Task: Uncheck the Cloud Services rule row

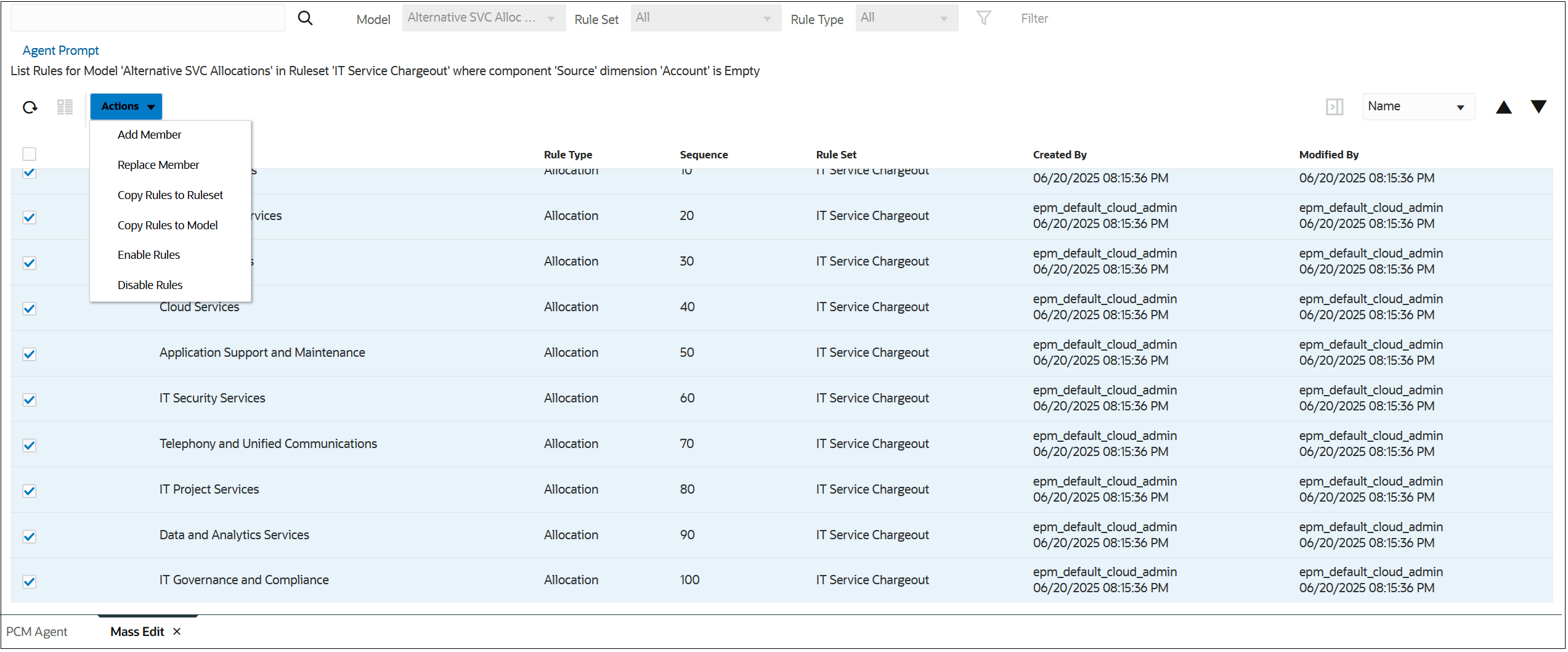Action: 29,308
